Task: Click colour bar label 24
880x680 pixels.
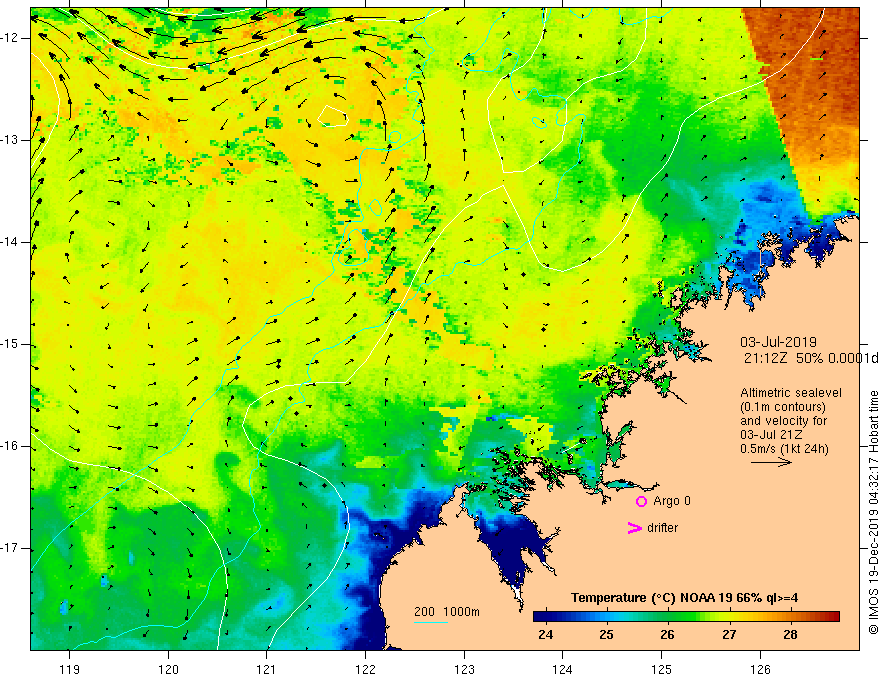Action: click(x=546, y=635)
